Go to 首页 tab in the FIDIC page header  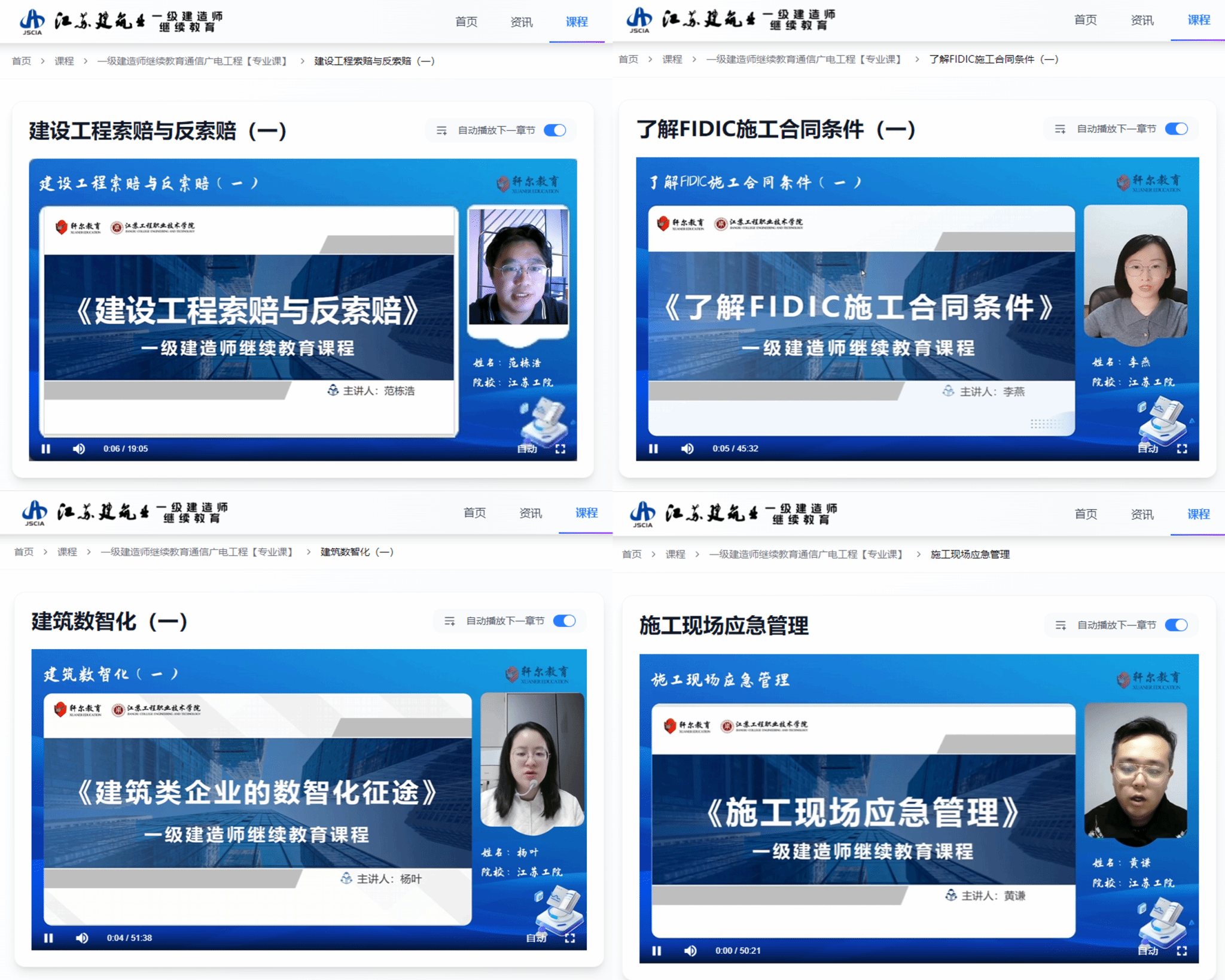(1085, 20)
